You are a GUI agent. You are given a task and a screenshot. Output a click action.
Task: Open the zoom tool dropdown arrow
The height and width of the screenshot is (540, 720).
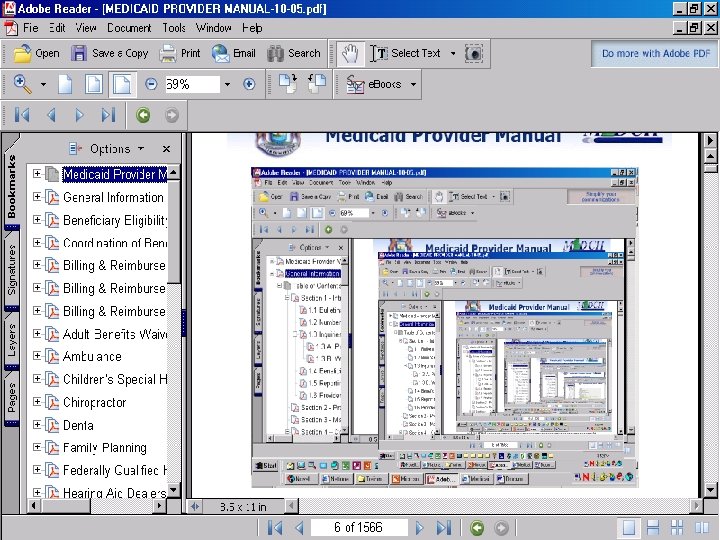(x=43, y=84)
